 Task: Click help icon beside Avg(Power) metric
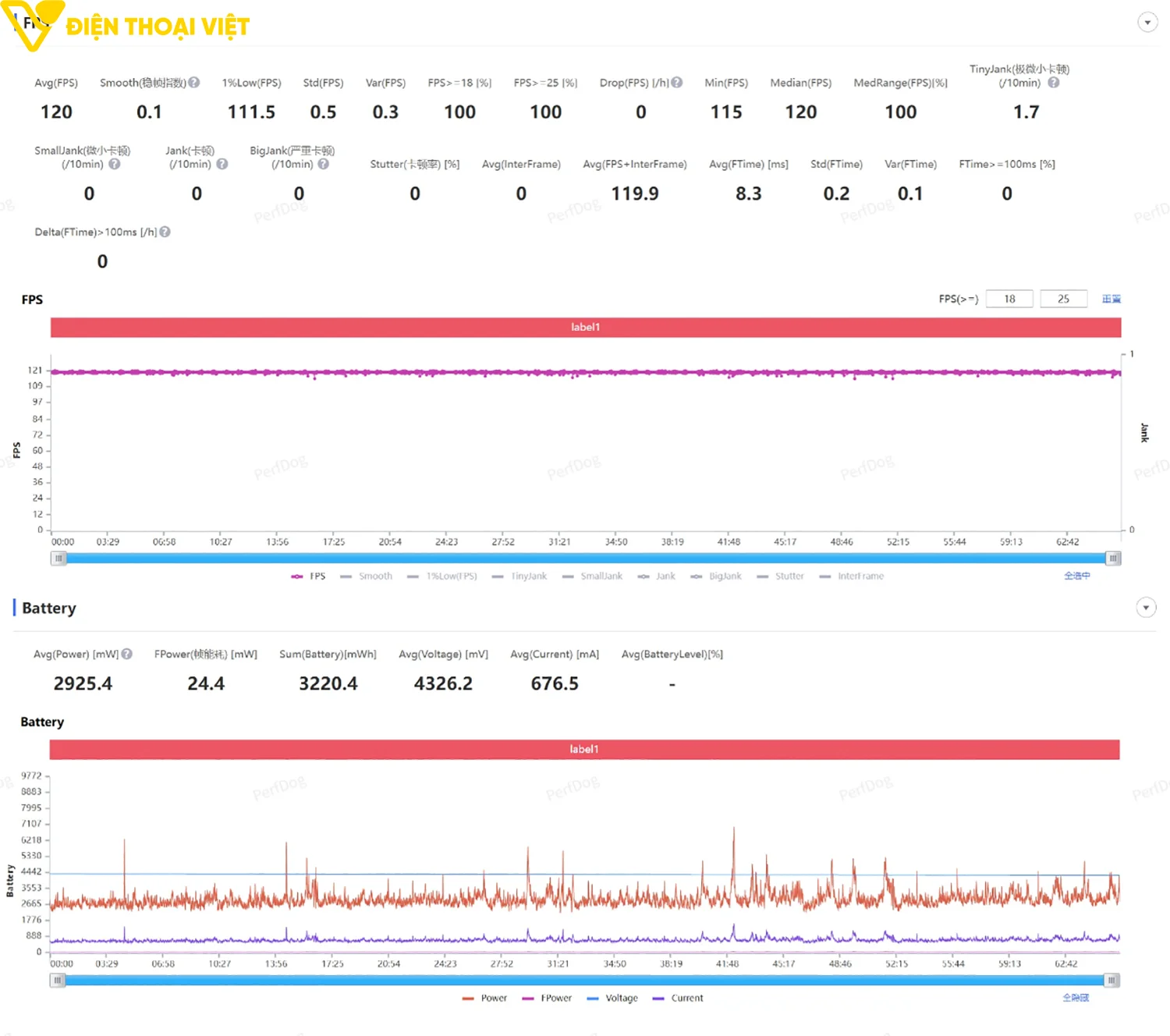[x=127, y=655]
